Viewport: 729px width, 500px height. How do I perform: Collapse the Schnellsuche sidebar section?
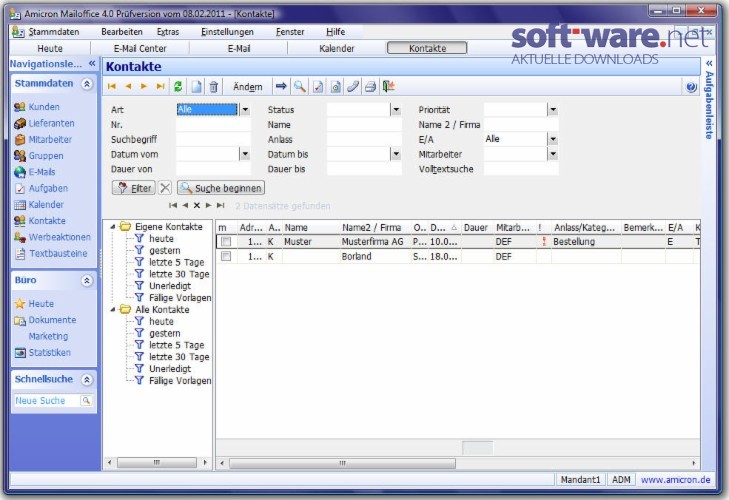87,380
